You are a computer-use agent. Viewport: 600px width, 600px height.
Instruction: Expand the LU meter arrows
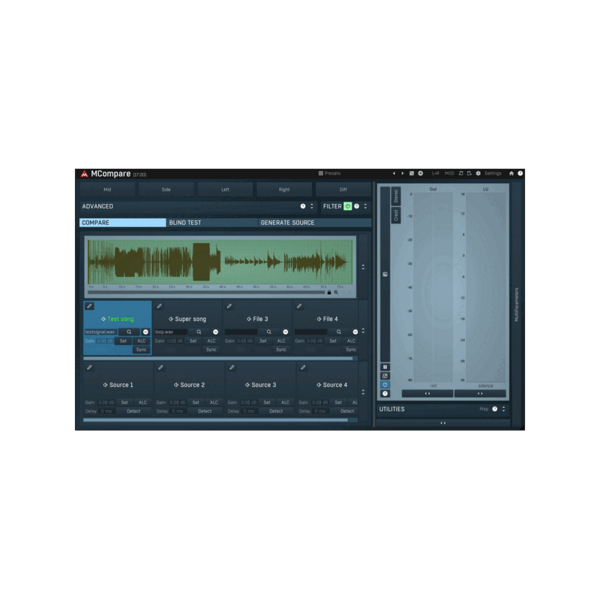click(x=480, y=393)
